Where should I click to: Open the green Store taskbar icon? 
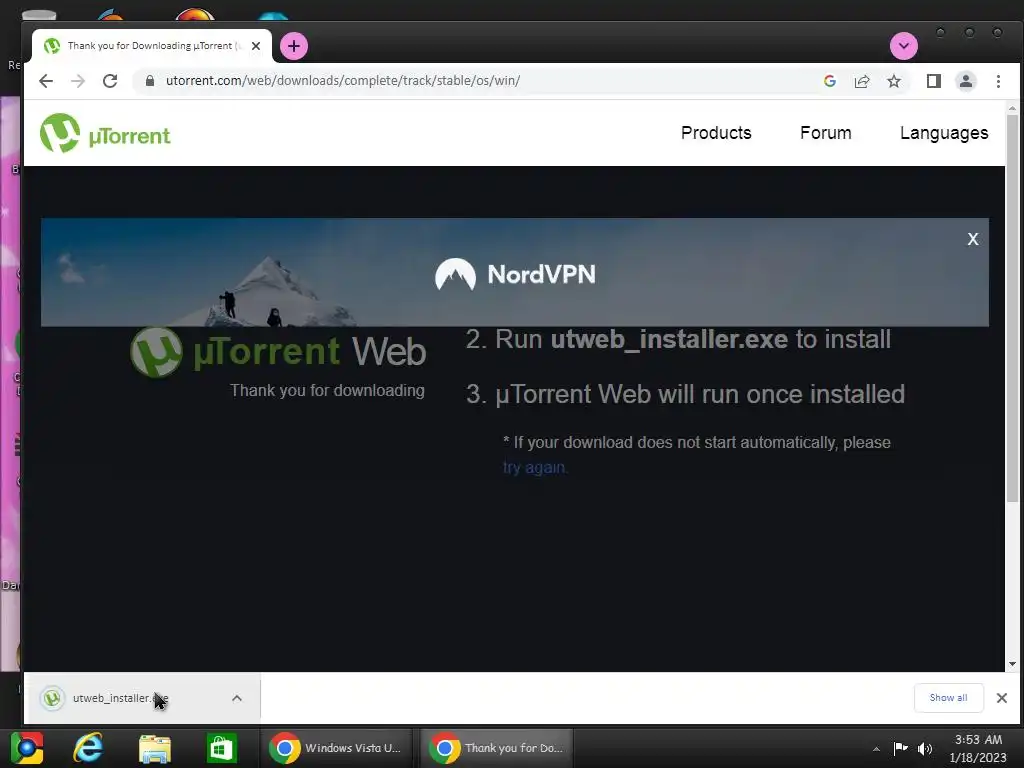(221, 748)
